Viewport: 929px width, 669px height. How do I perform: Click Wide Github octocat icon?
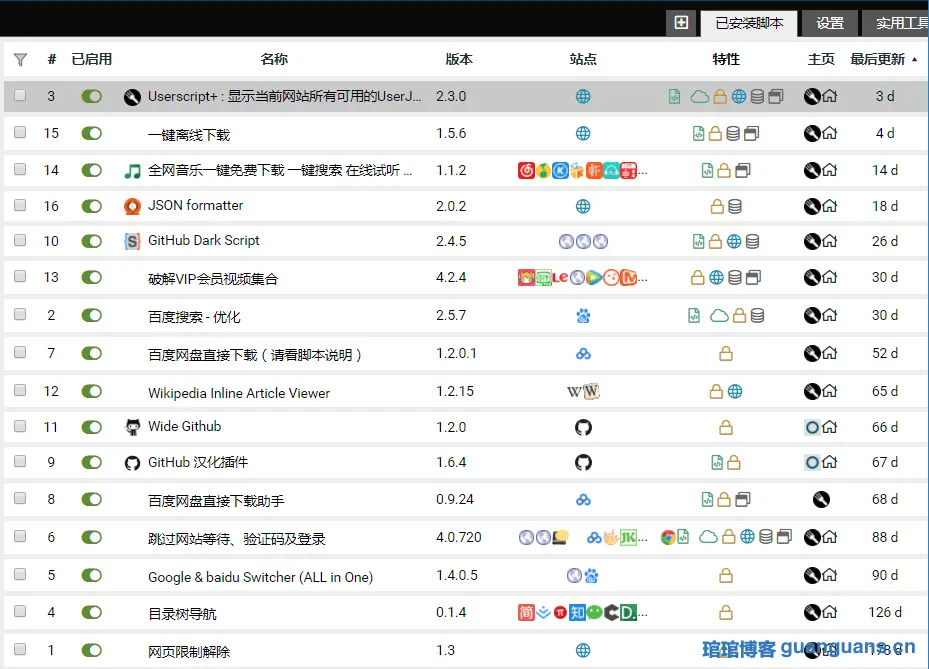[x=132, y=427]
